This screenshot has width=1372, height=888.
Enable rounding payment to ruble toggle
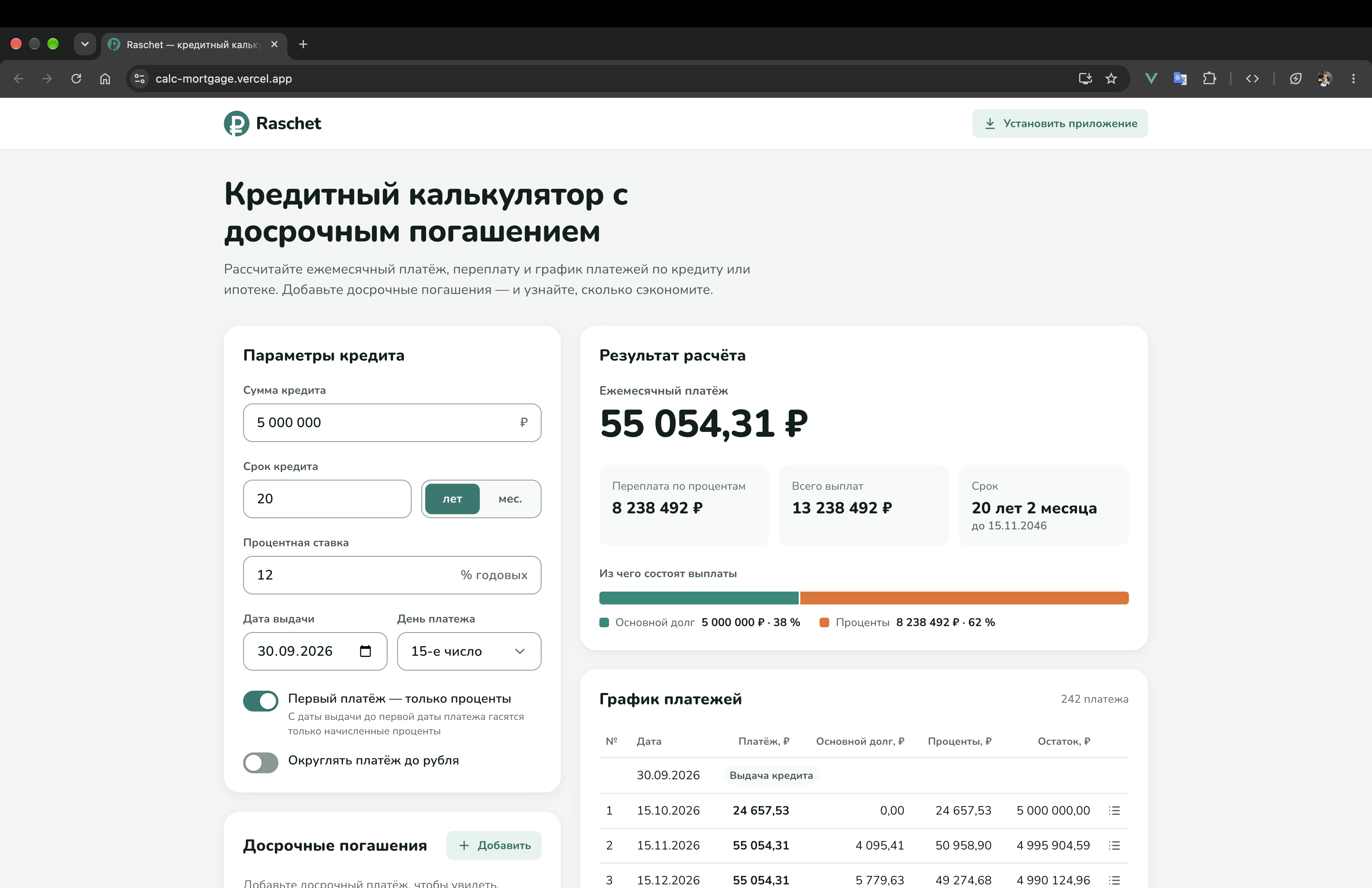click(x=261, y=763)
